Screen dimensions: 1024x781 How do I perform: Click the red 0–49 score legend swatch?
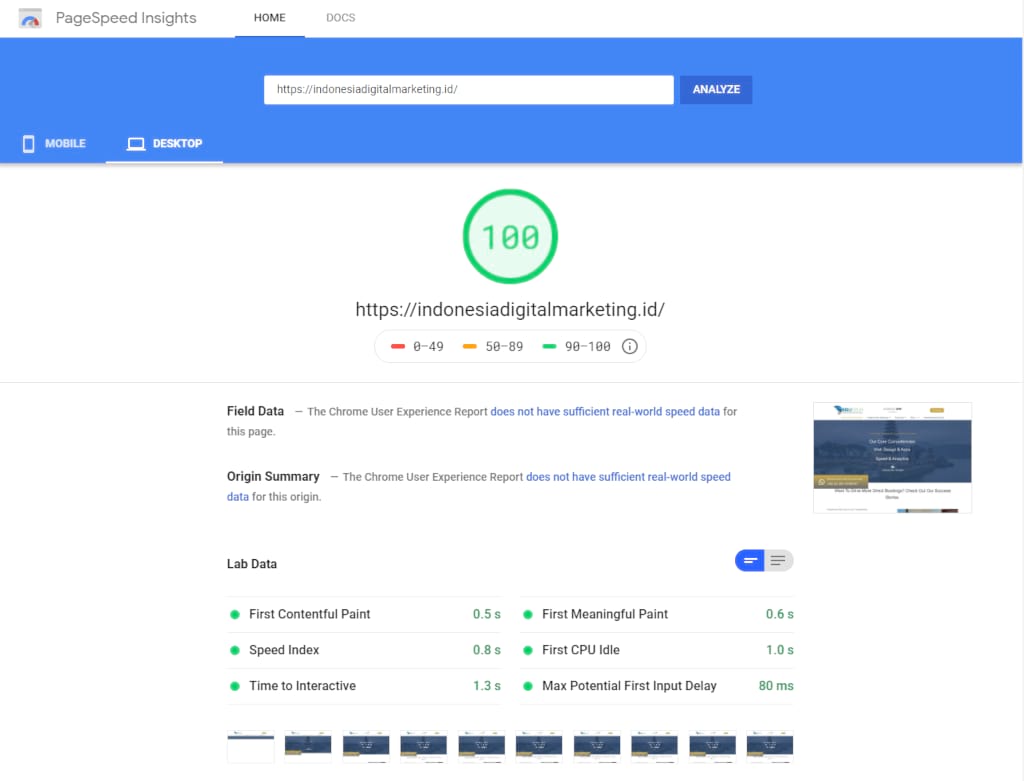point(398,346)
